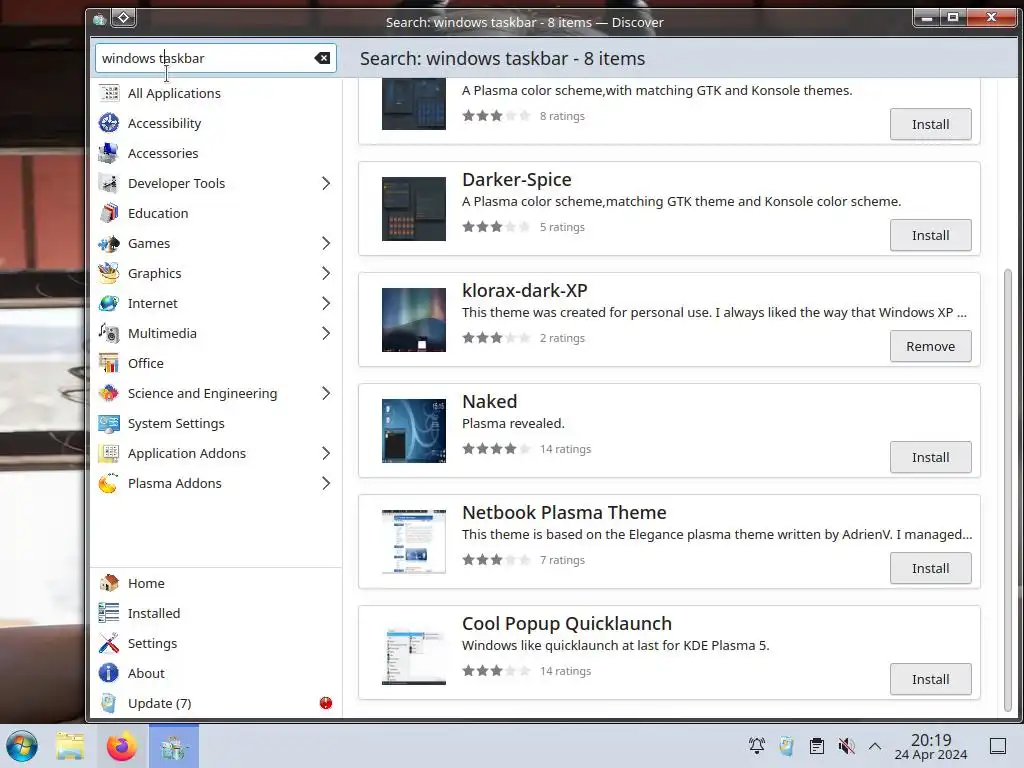Screen dimensions: 1024x768
Task: Open the Naked theme thumbnail
Action: point(414,431)
